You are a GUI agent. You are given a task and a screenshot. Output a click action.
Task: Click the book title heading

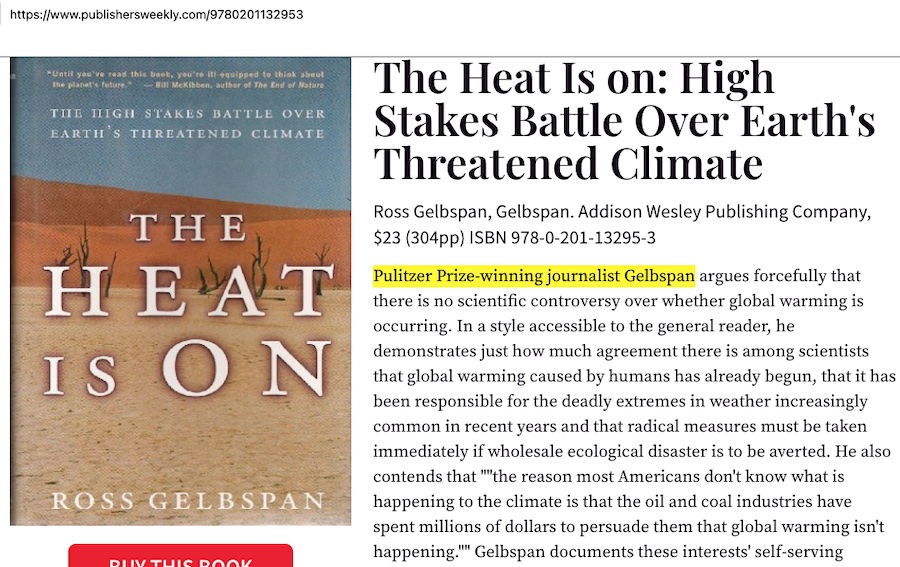(x=623, y=119)
